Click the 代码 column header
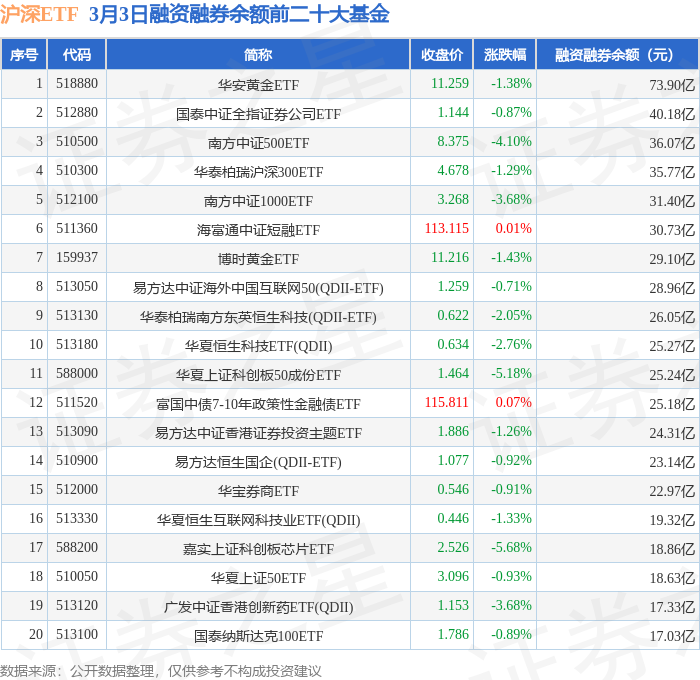 point(76,54)
